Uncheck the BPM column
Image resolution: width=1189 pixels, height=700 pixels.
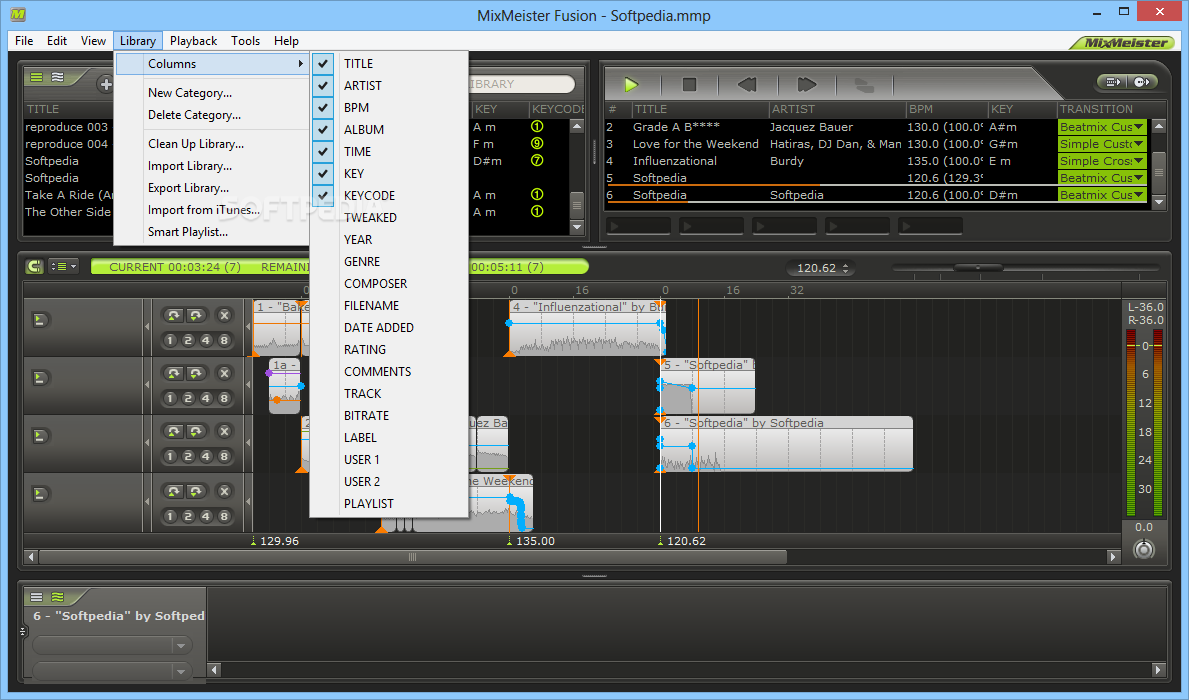tap(389, 108)
